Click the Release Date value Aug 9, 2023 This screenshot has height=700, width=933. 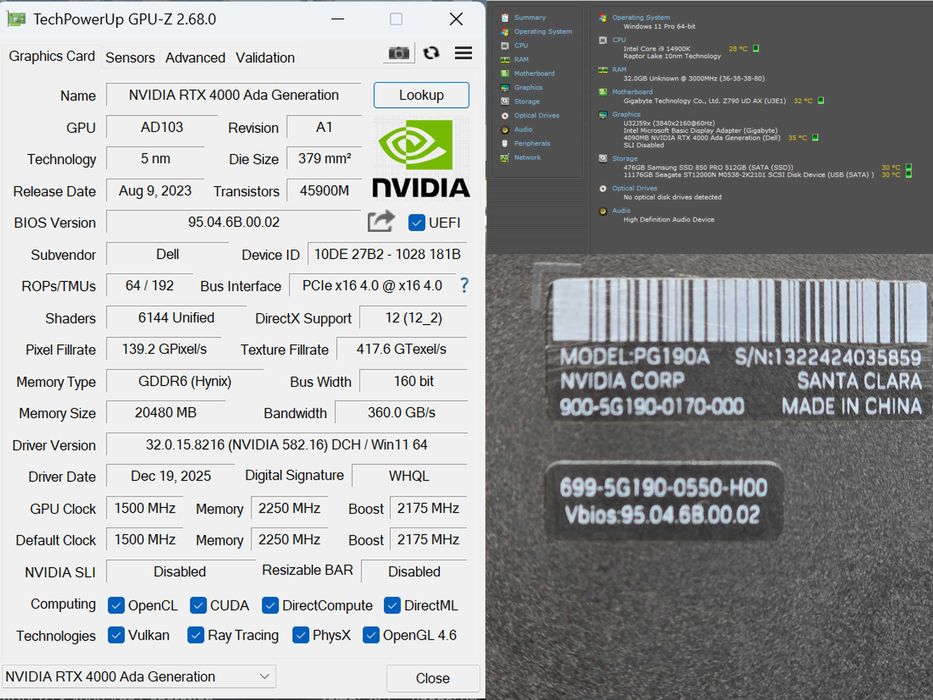coord(155,190)
